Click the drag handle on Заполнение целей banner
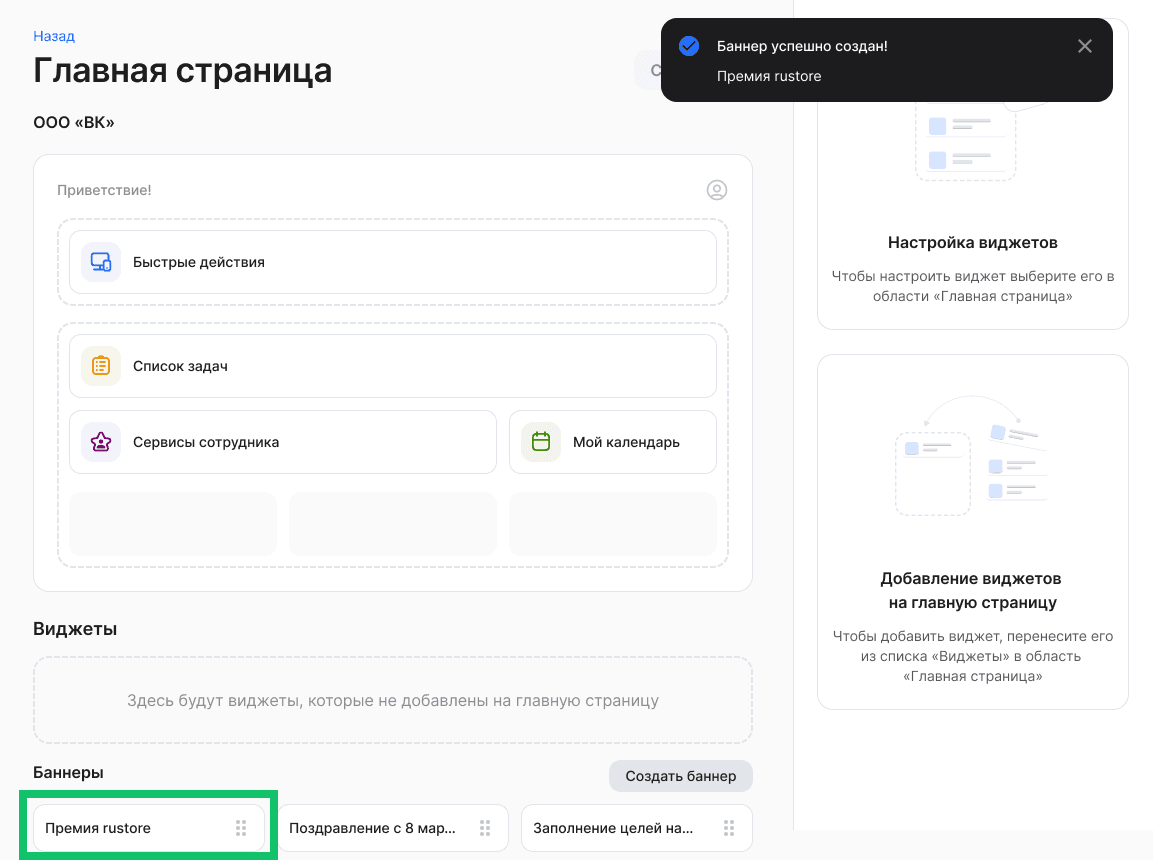Image resolution: width=1153 pixels, height=860 pixels. tap(728, 828)
